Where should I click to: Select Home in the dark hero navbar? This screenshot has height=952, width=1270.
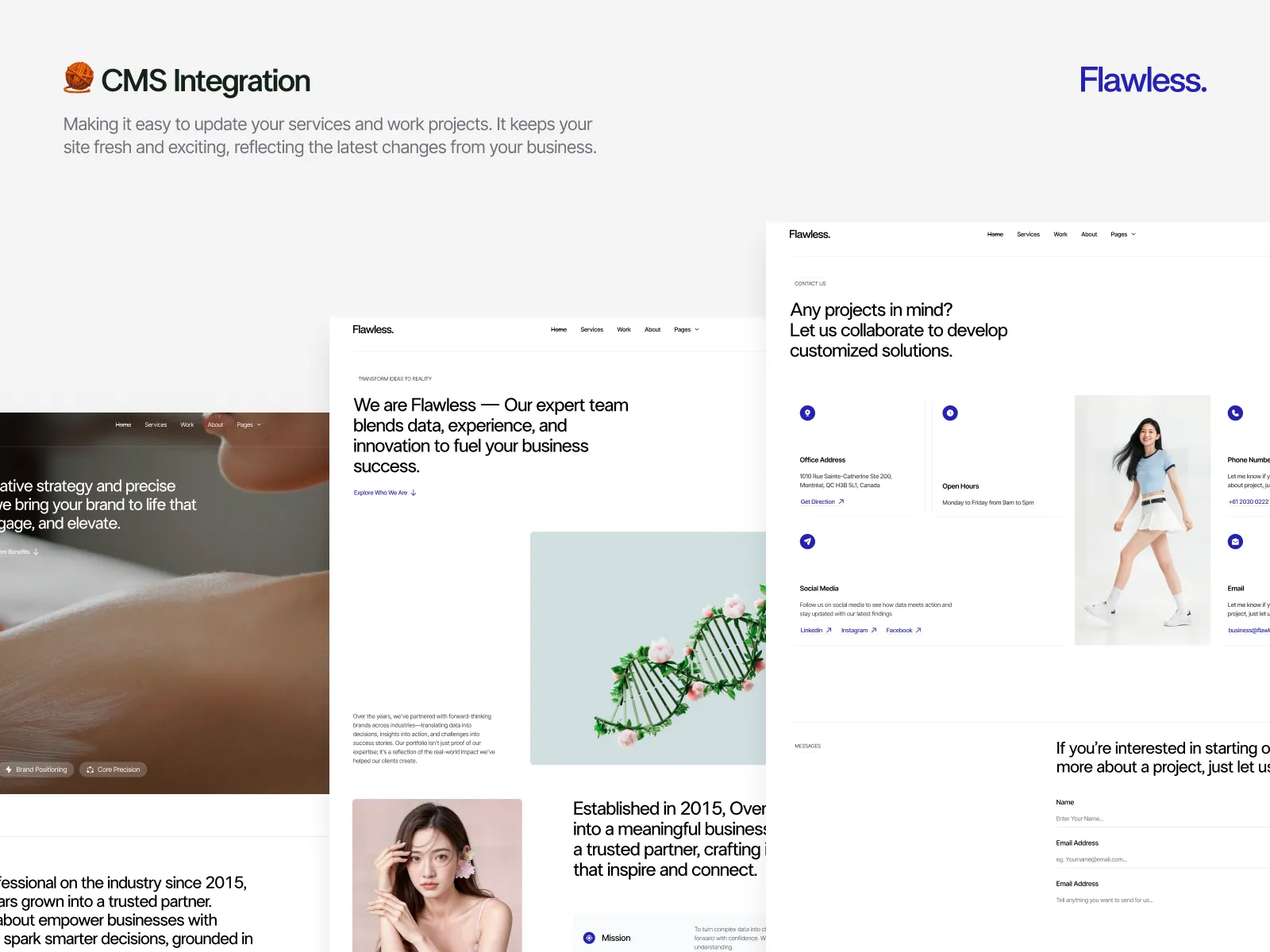[x=123, y=424]
